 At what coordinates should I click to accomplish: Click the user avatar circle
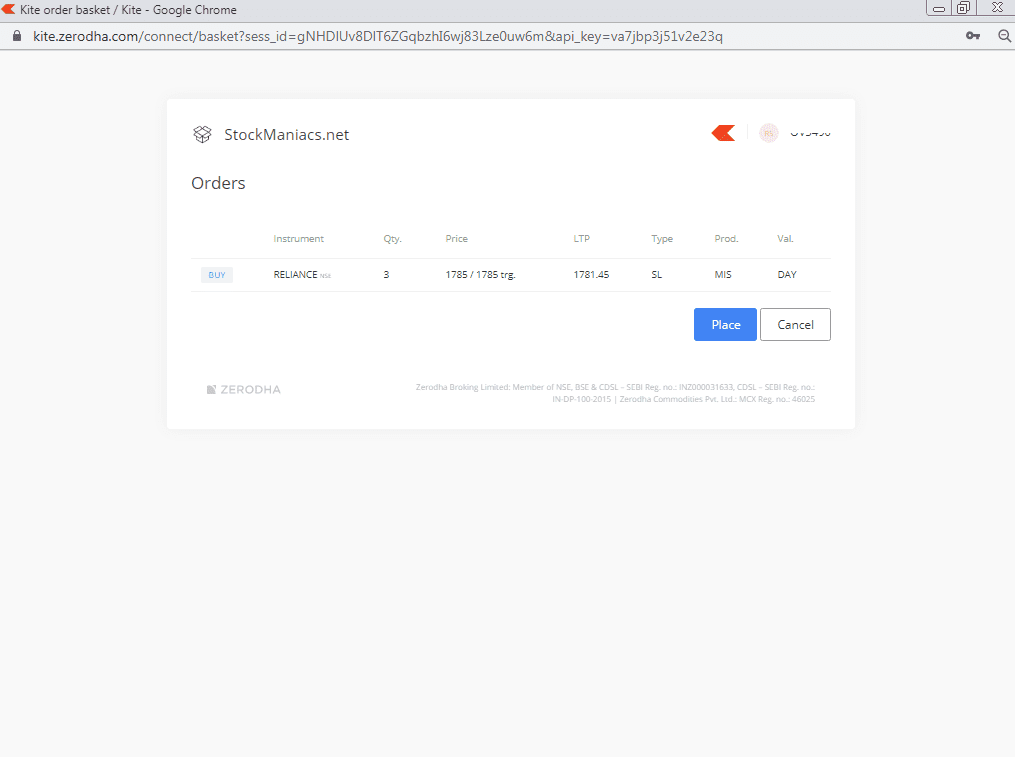768,133
